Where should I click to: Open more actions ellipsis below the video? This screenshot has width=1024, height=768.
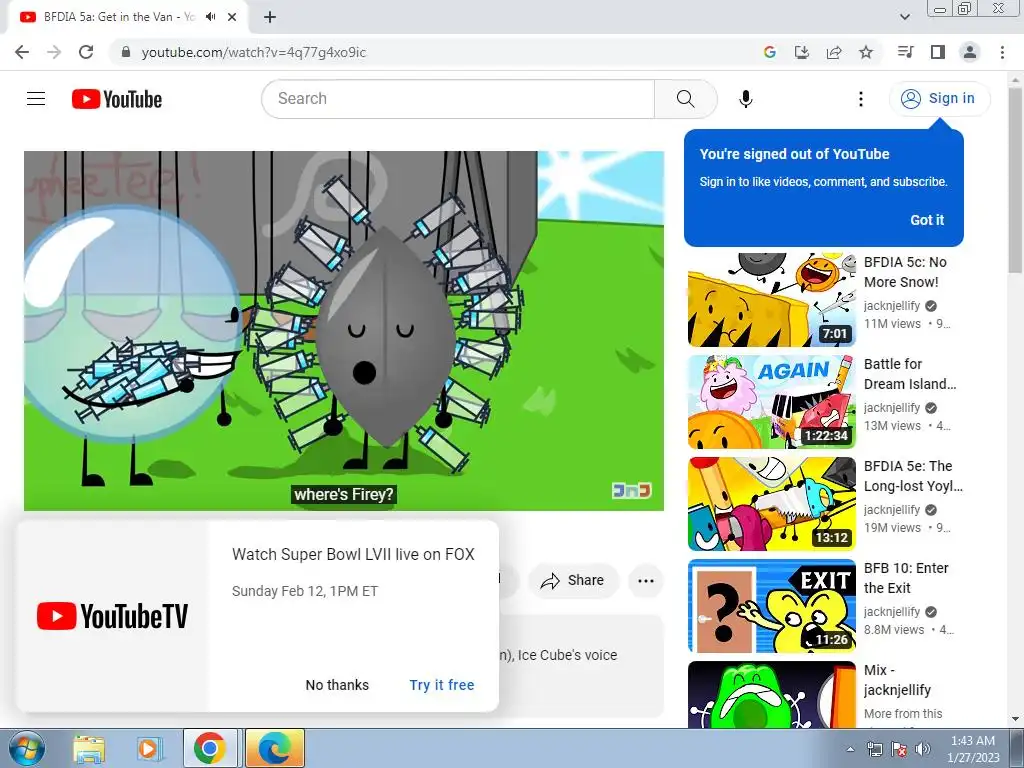tap(645, 581)
